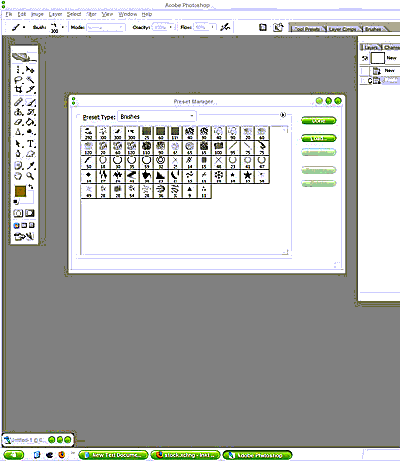
Task: Enable airbrush in the options bar
Action: point(225,27)
